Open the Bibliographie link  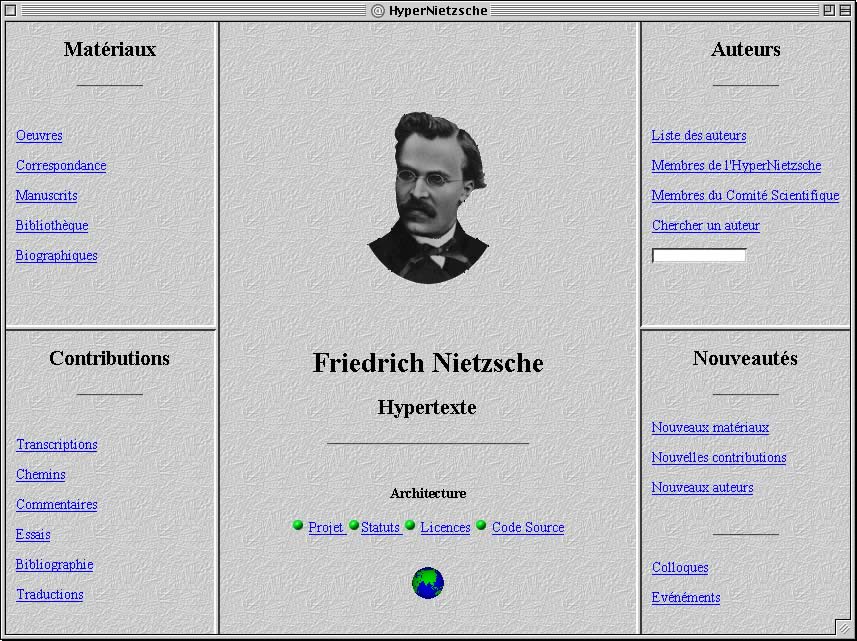55,565
